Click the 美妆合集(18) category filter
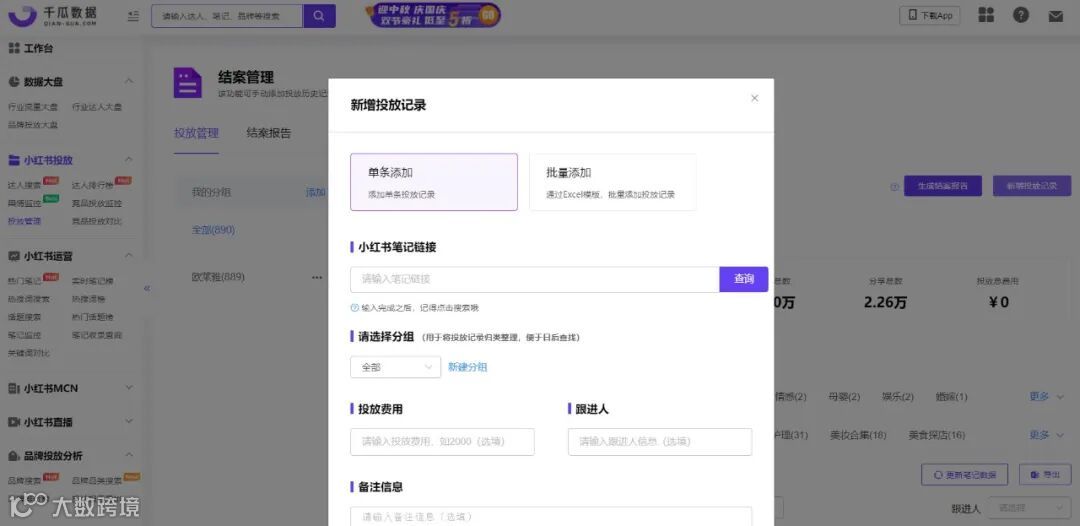The width and height of the screenshot is (1080, 526). (x=858, y=435)
